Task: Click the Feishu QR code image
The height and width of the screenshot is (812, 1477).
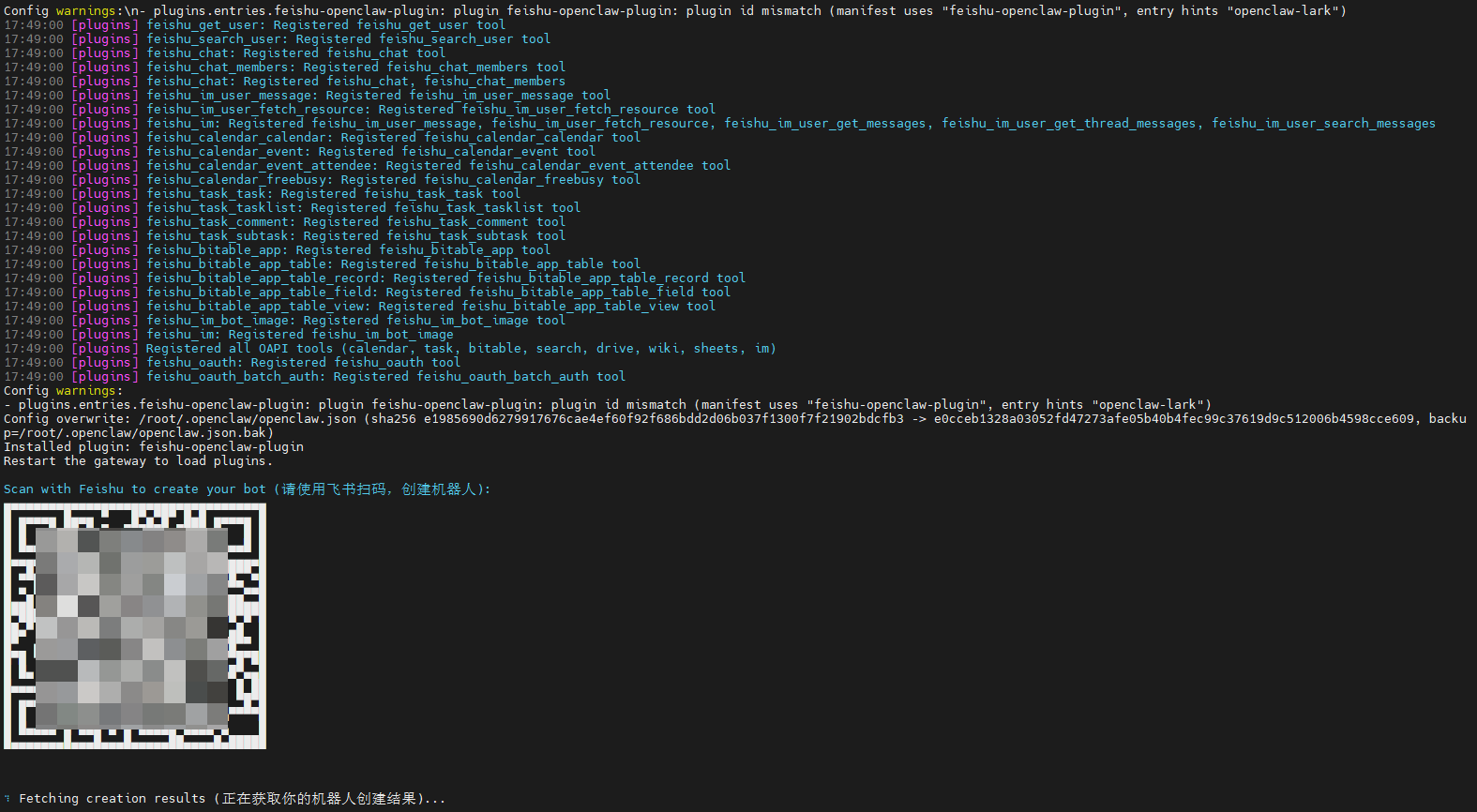Action: click(135, 626)
